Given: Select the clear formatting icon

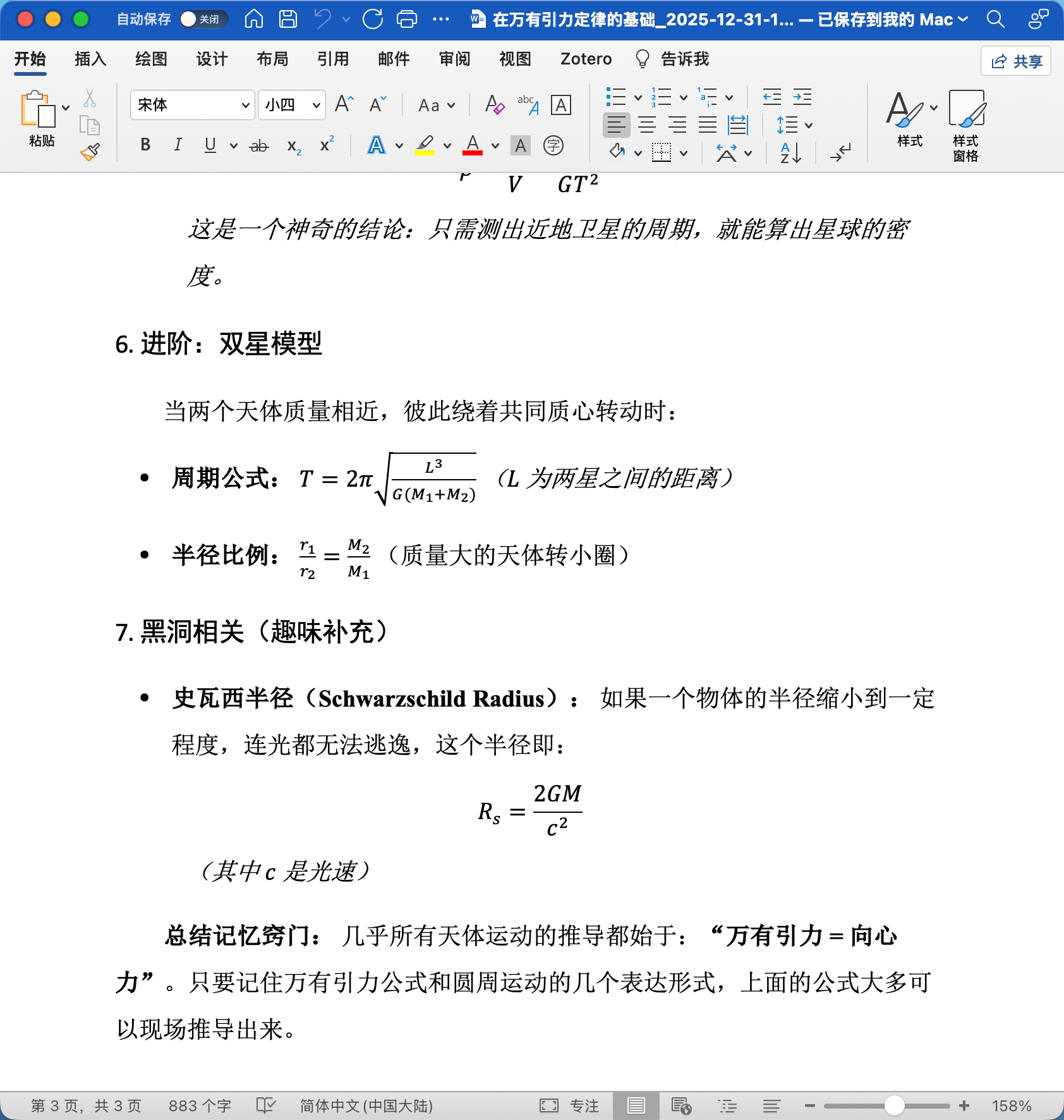Looking at the screenshot, I should pyautogui.click(x=494, y=105).
